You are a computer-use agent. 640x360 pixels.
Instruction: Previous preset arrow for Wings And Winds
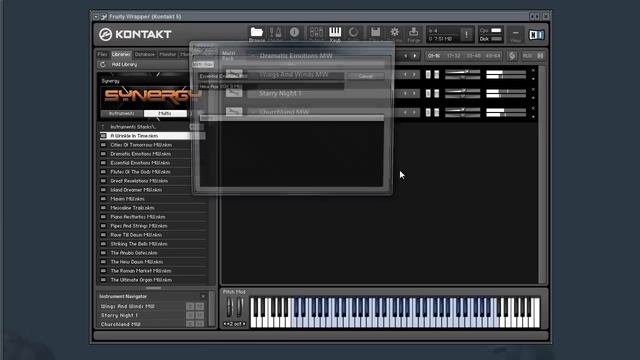405,75
